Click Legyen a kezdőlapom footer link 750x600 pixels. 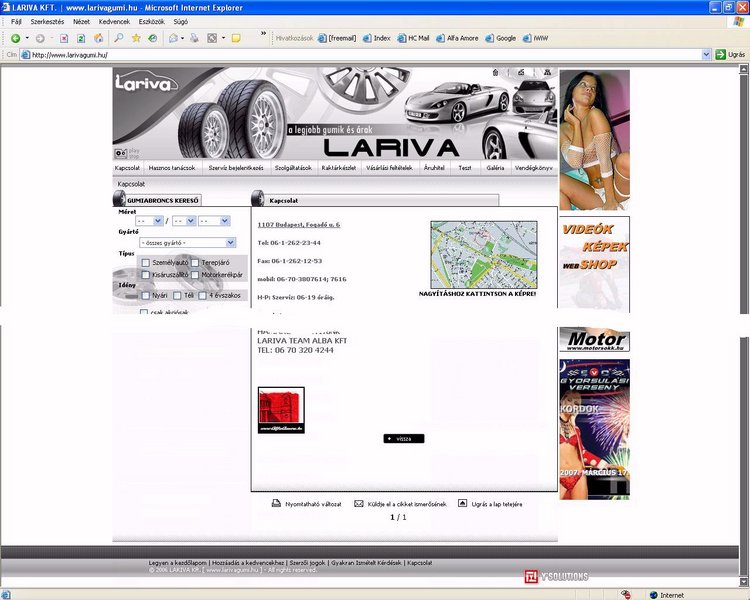177,563
